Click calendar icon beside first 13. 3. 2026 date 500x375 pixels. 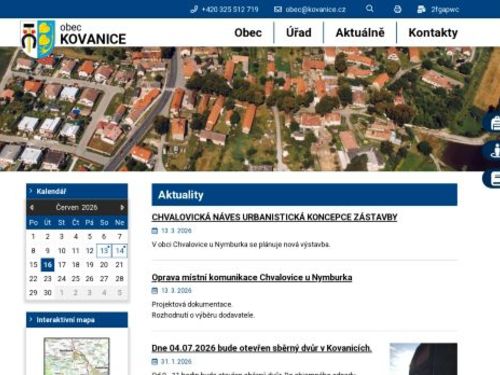pyautogui.click(x=155, y=231)
